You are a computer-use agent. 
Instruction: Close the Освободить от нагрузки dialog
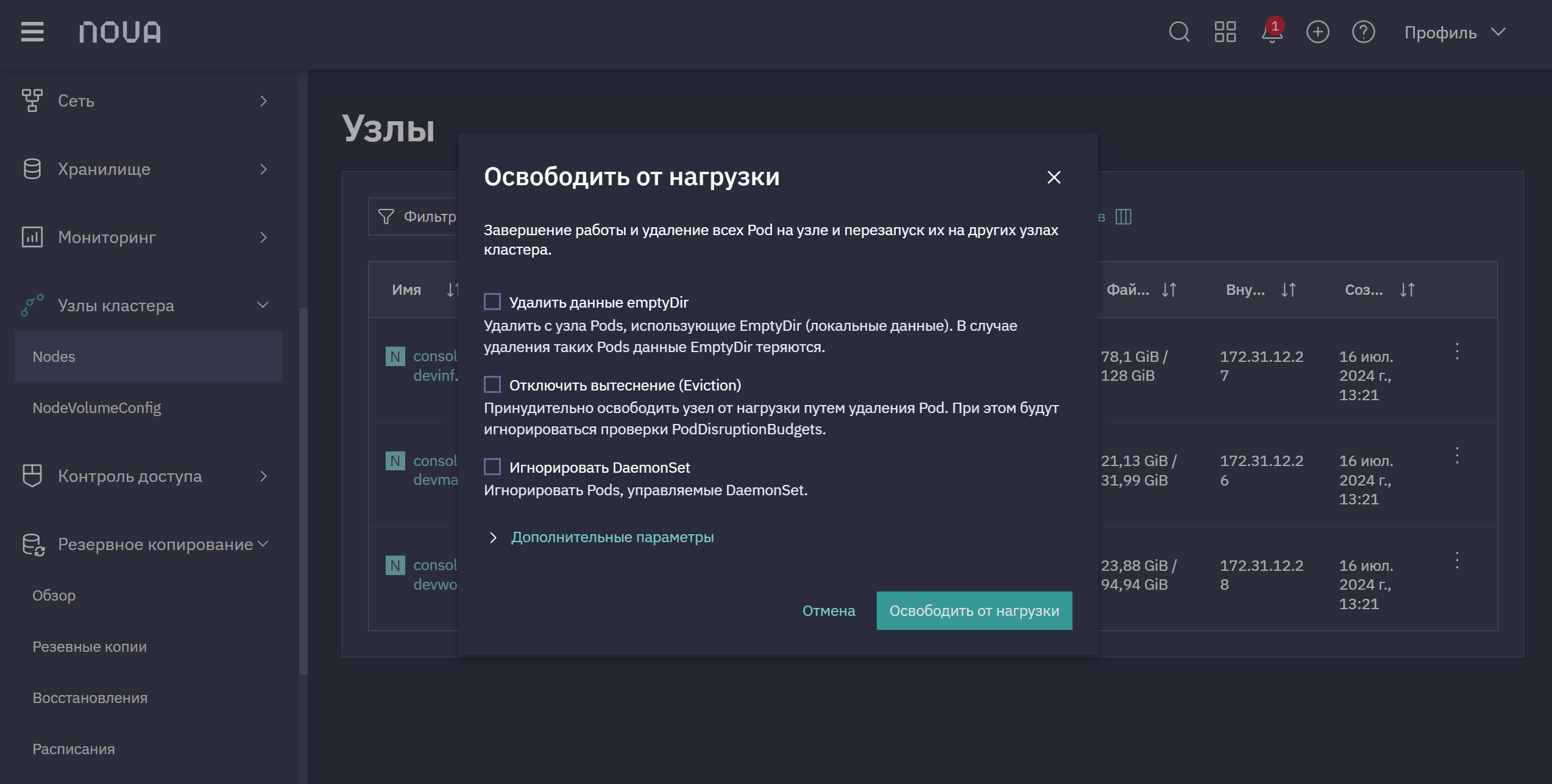(x=1054, y=177)
